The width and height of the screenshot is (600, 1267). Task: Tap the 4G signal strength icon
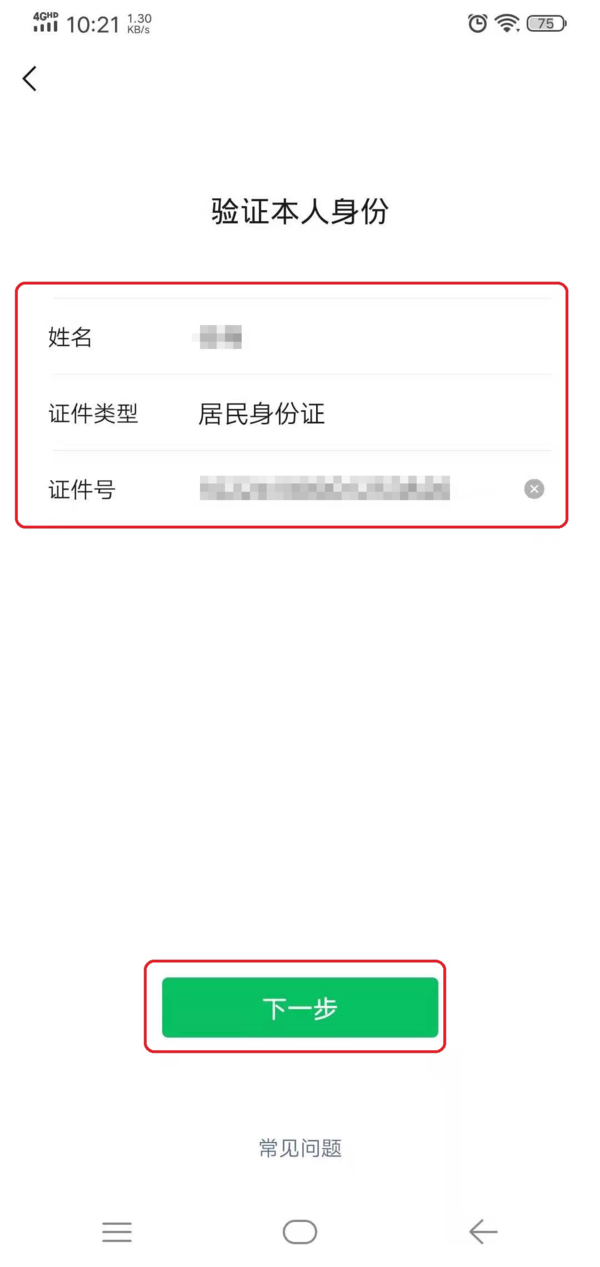pos(46,23)
